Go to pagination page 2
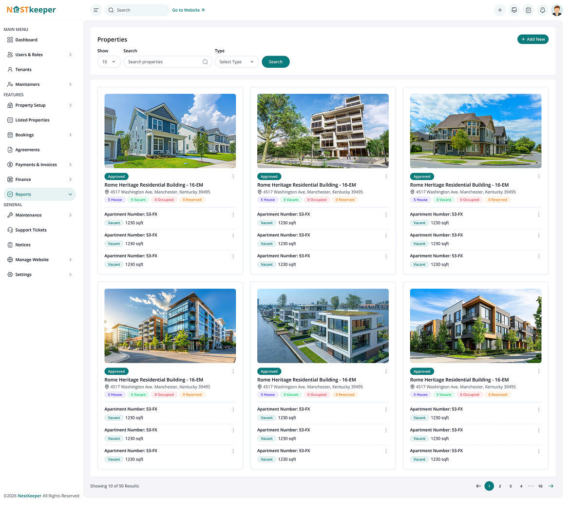The image size is (570, 505). click(x=500, y=486)
